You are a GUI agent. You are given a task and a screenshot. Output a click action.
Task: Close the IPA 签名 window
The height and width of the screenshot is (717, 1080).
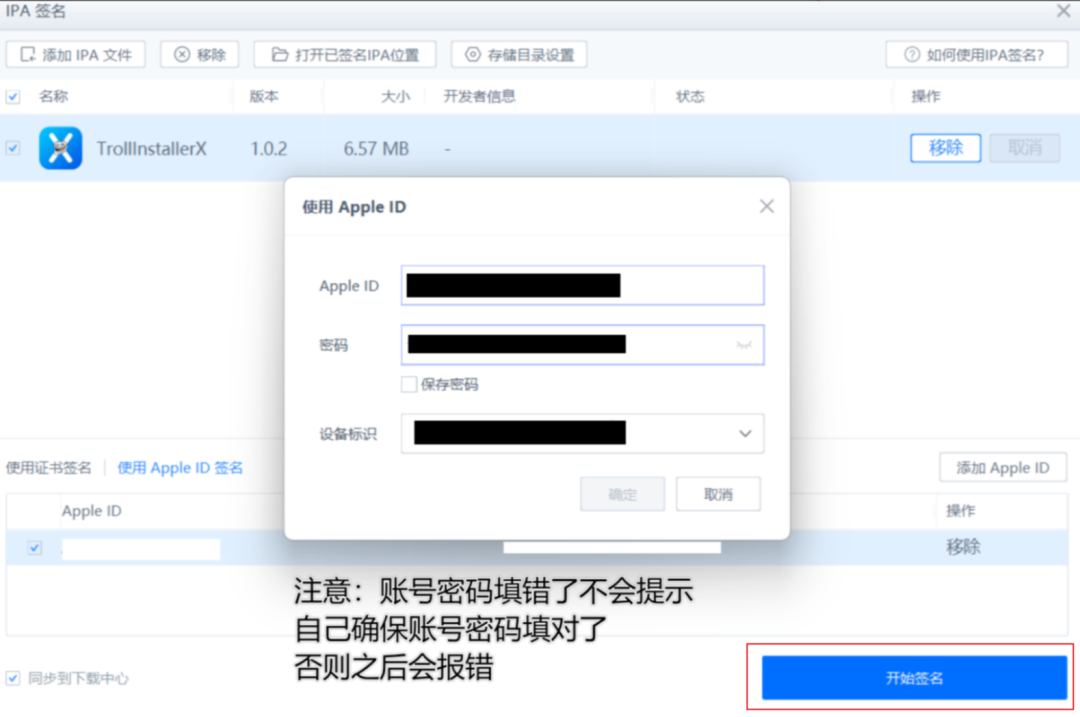[1063, 10]
